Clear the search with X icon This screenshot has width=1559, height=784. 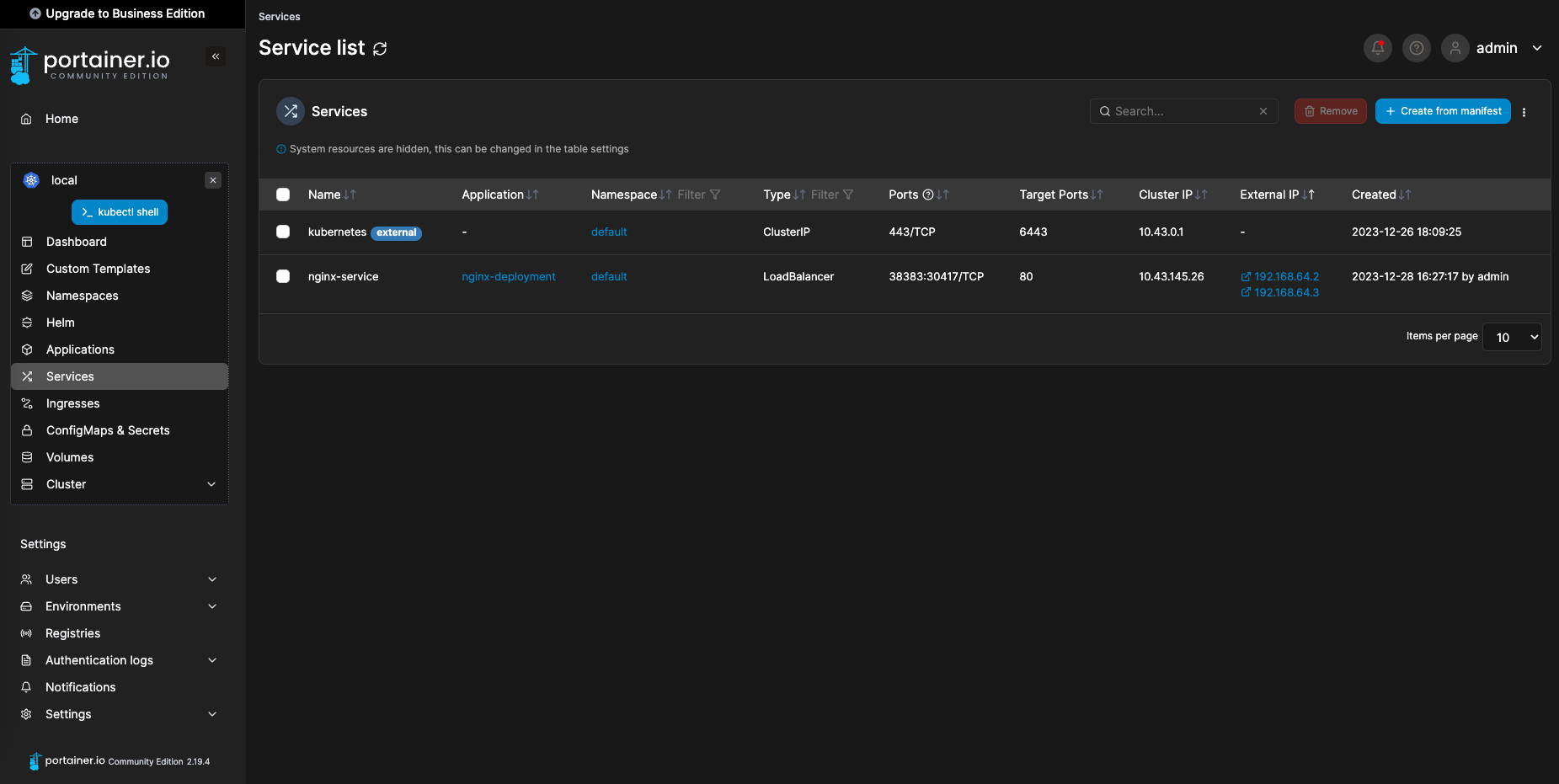pyautogui.click(x=1263, y=111)
